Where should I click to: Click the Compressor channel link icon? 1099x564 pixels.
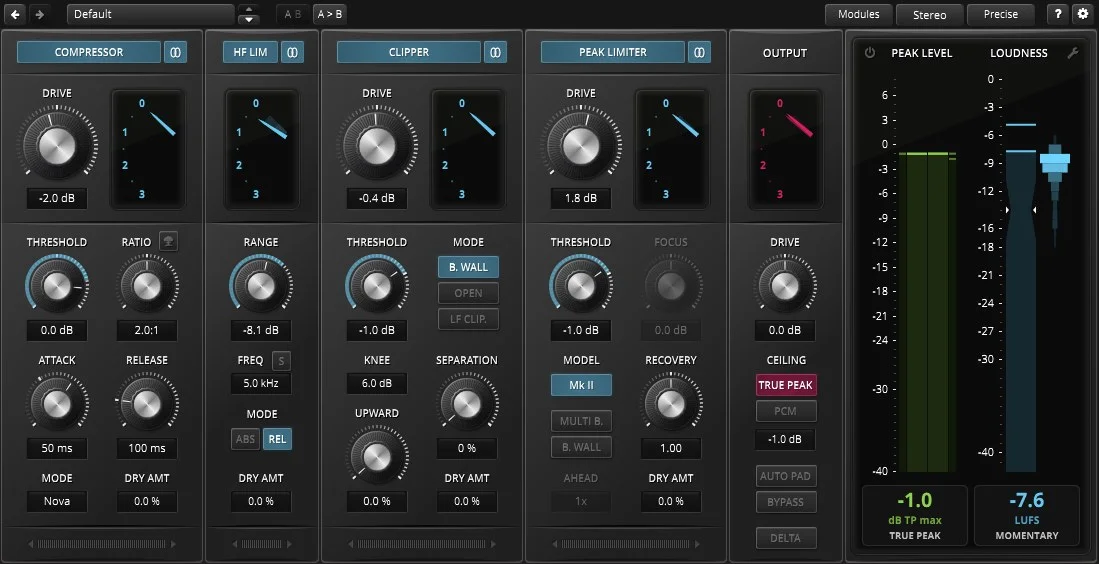tap(176, 52)
